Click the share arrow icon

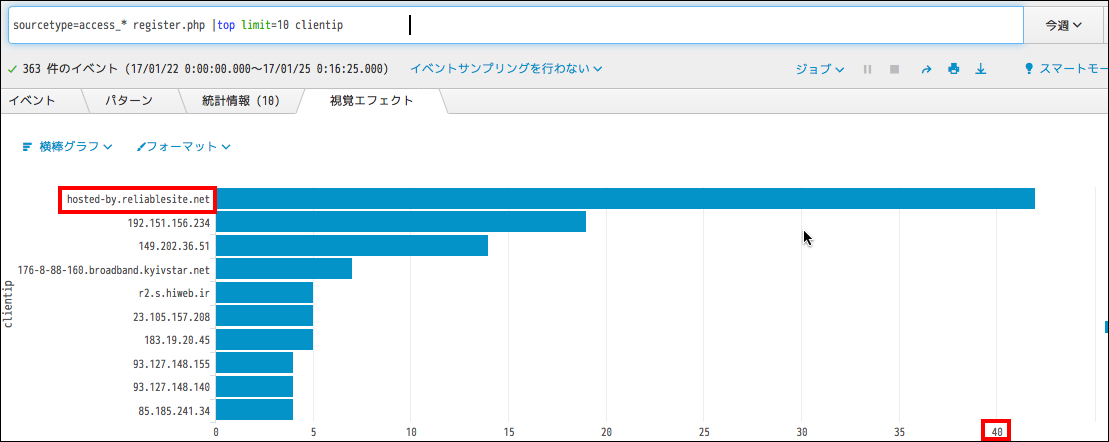click(x=926, y=69)
